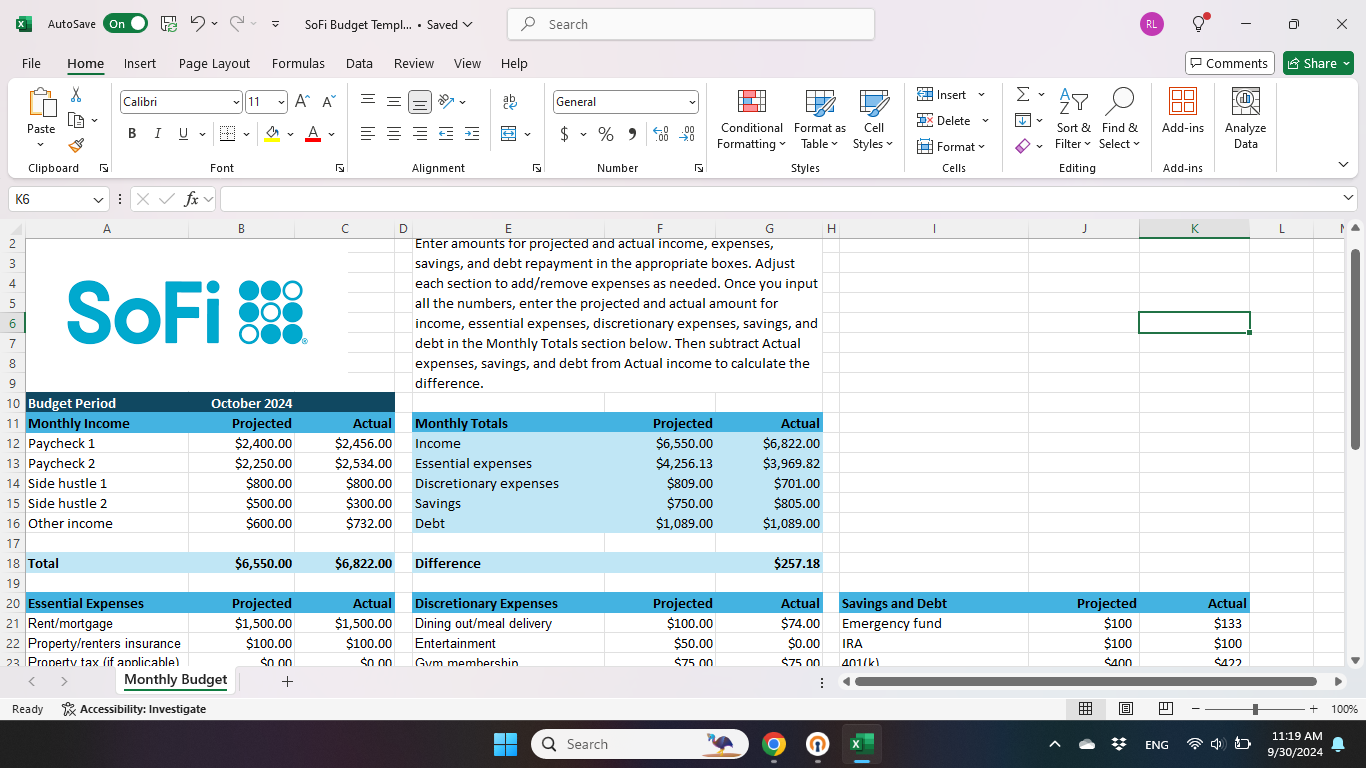Apply the Percent Style number format
The width and height of the screenshot is (1366, 768).
coord(605,133)
